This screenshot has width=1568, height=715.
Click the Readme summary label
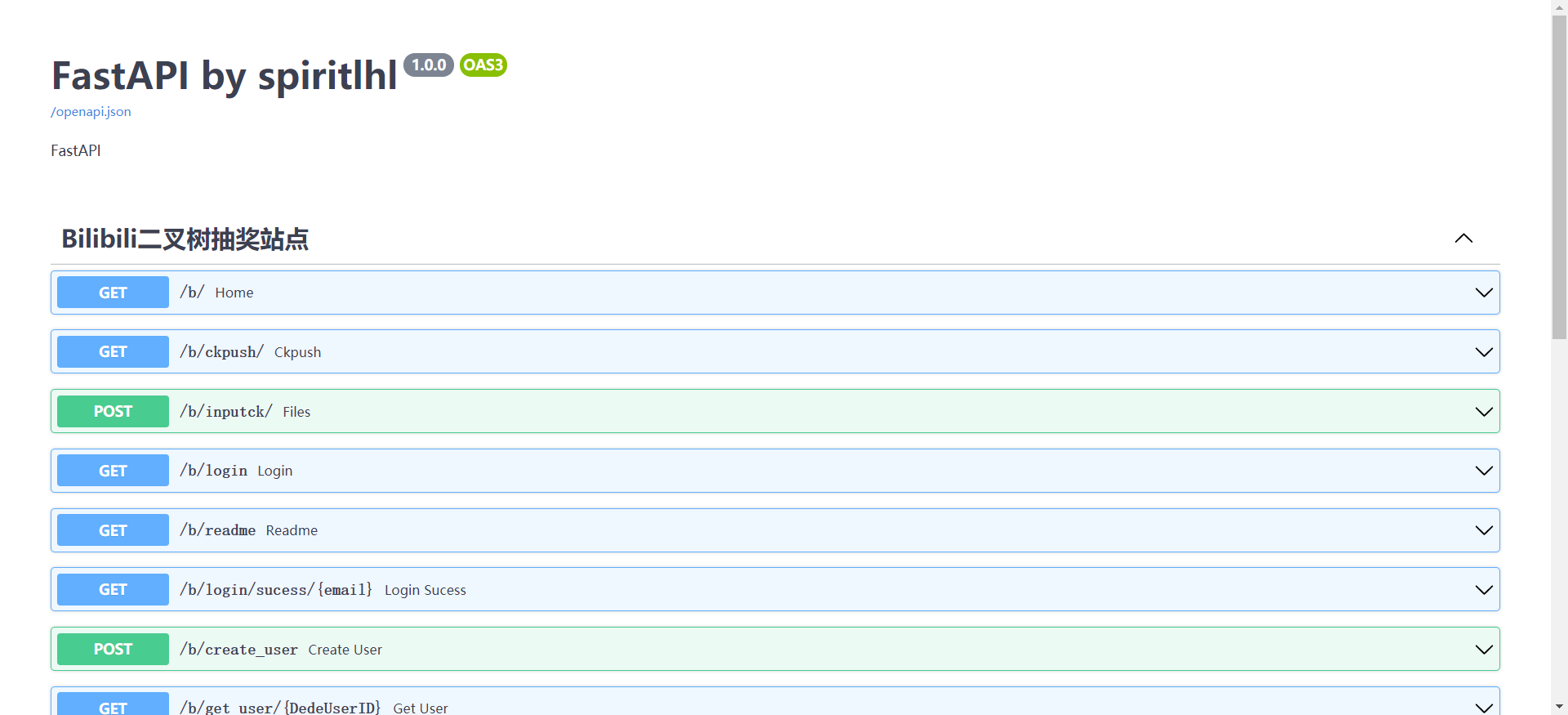point(292,530)
